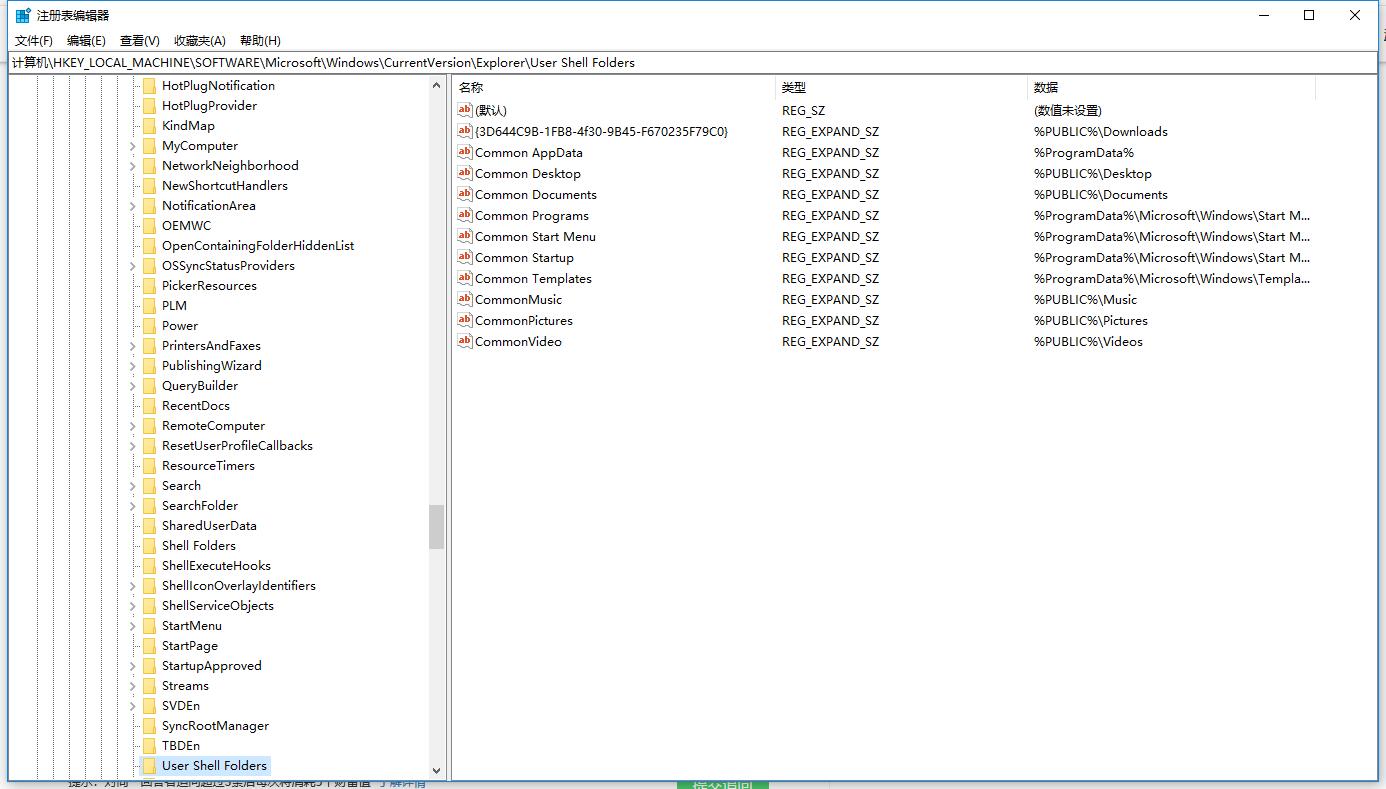Select the SharedUserData key name
This screenshot has width=1386, height=789.
[x=209, y=525]
